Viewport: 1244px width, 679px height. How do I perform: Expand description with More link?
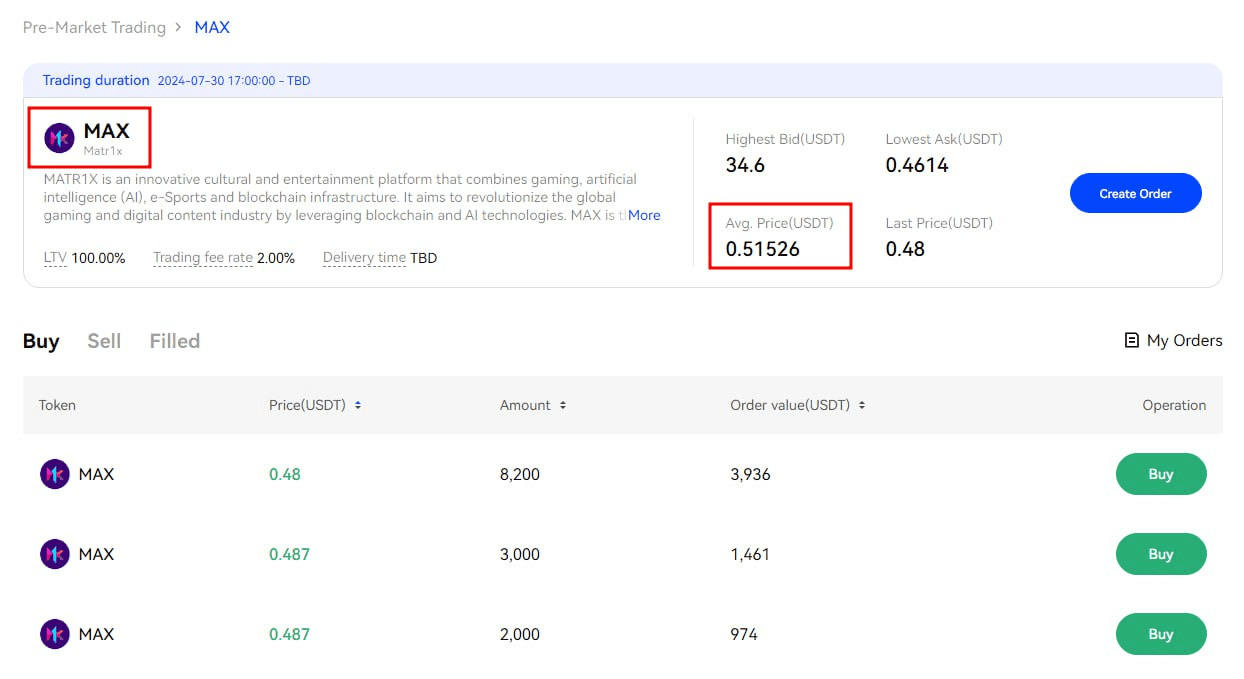point(644,215)
